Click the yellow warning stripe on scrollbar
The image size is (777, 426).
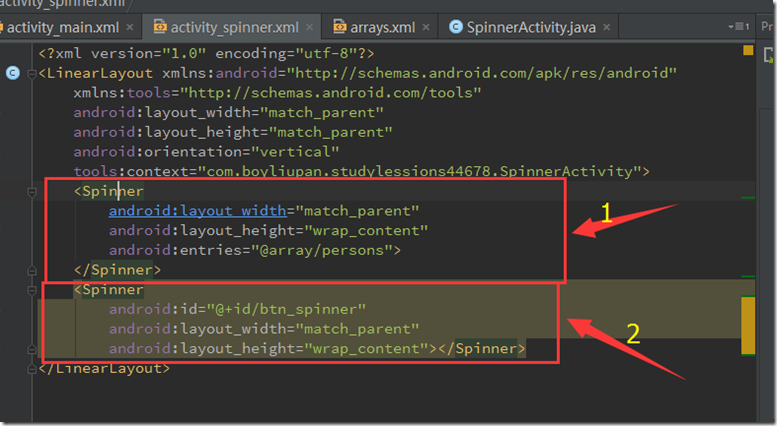click(x=747, y=317)
